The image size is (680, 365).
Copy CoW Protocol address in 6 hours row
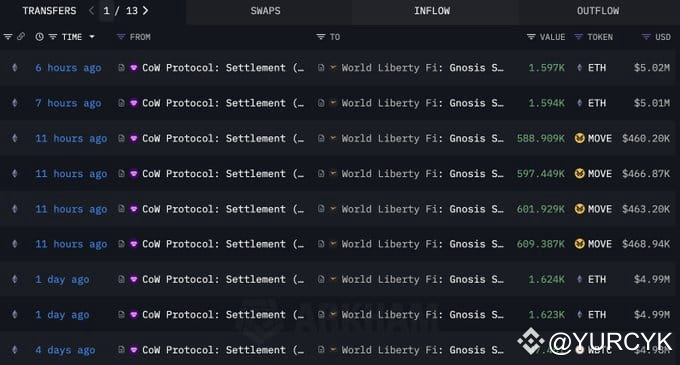tap(121, 68)
